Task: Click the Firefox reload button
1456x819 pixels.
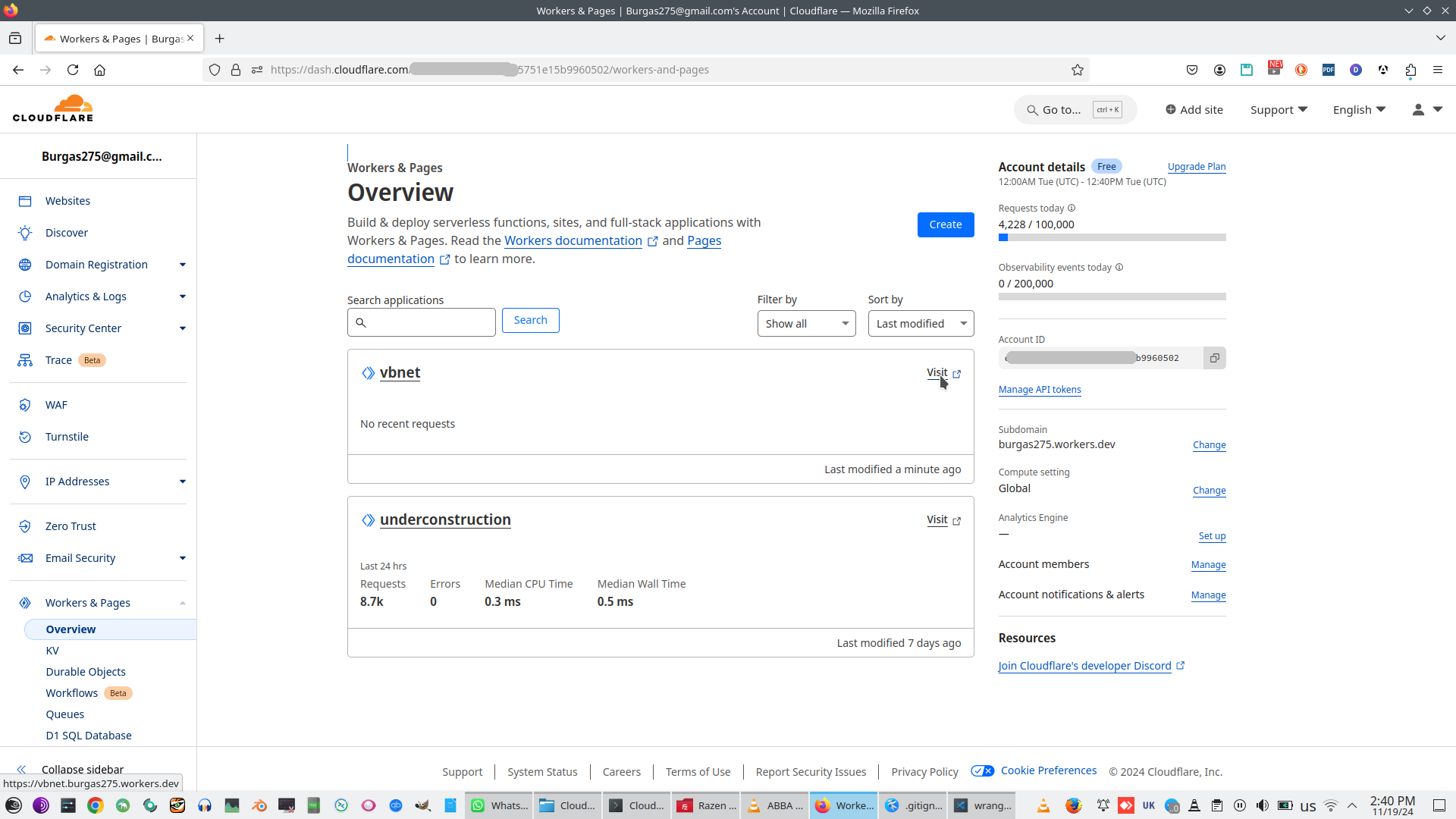Action: click(73, 70)
